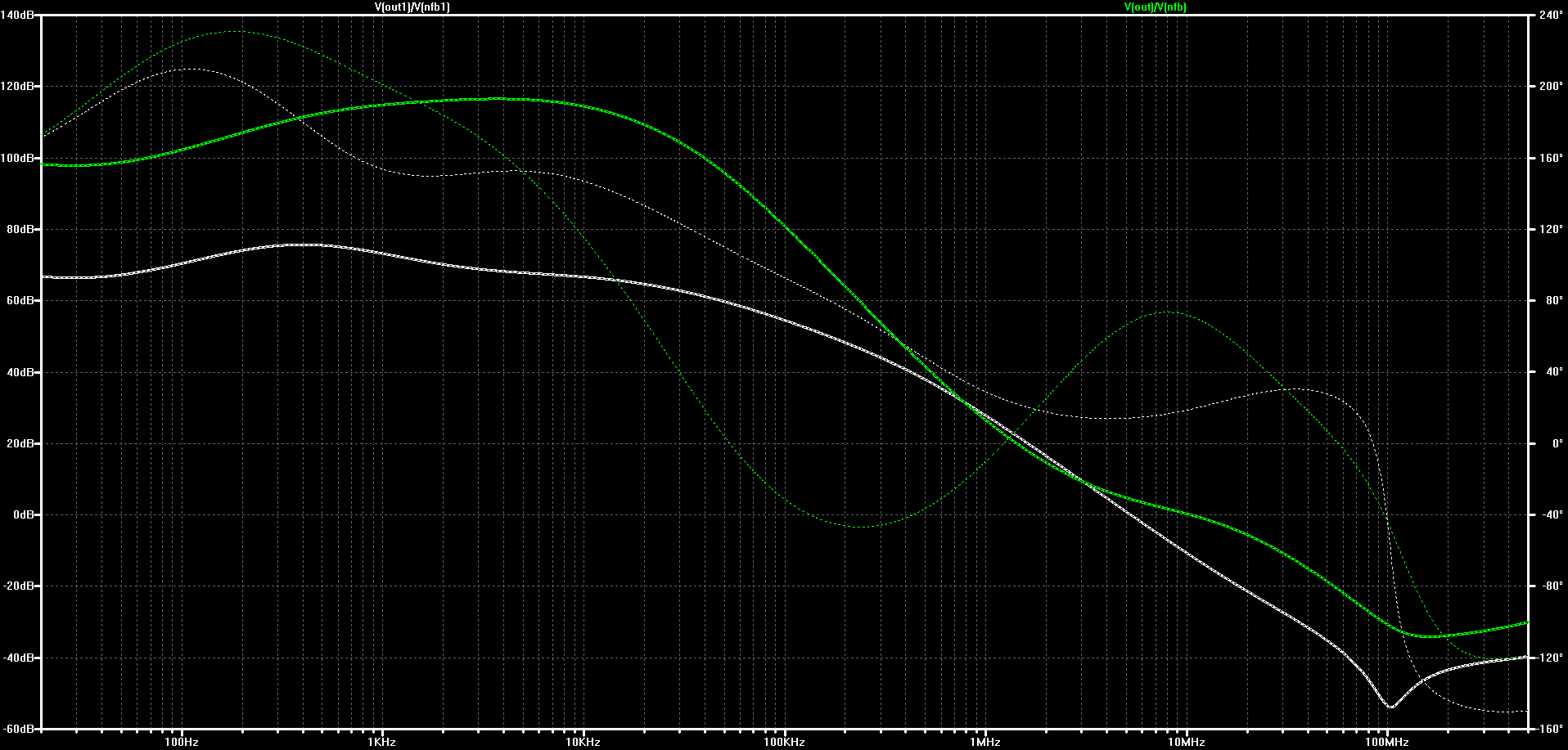
Task: Click the 140dB magnitude axis label
Action: 18,16
